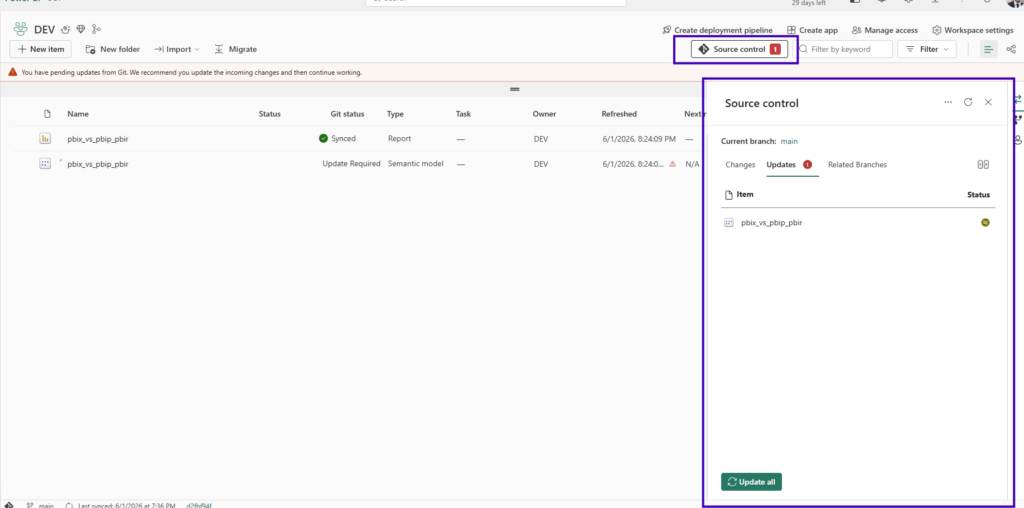Open the pbix_vs_pbip_pbir Report item name
1024x508 pixels.
pos(98,138)
